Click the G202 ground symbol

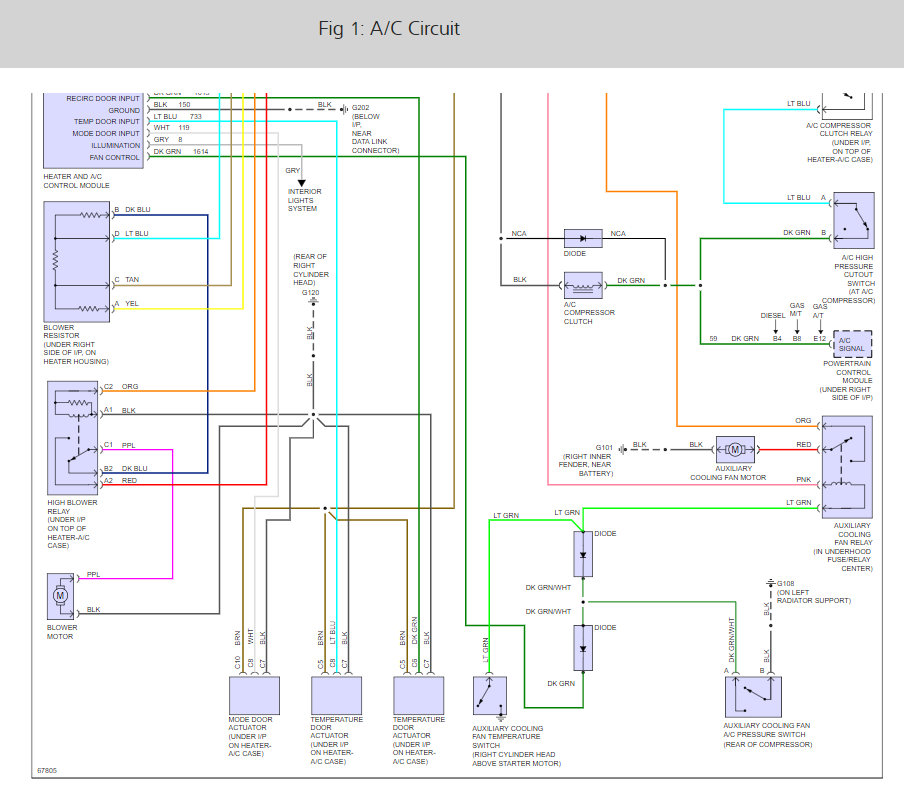(x=344, y=109)
